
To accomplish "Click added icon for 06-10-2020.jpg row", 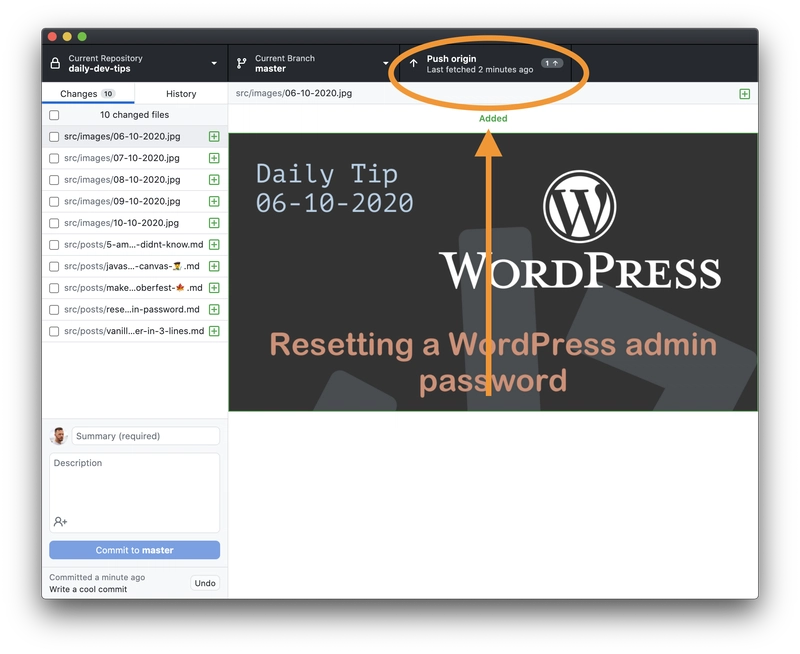I will 214,137.
